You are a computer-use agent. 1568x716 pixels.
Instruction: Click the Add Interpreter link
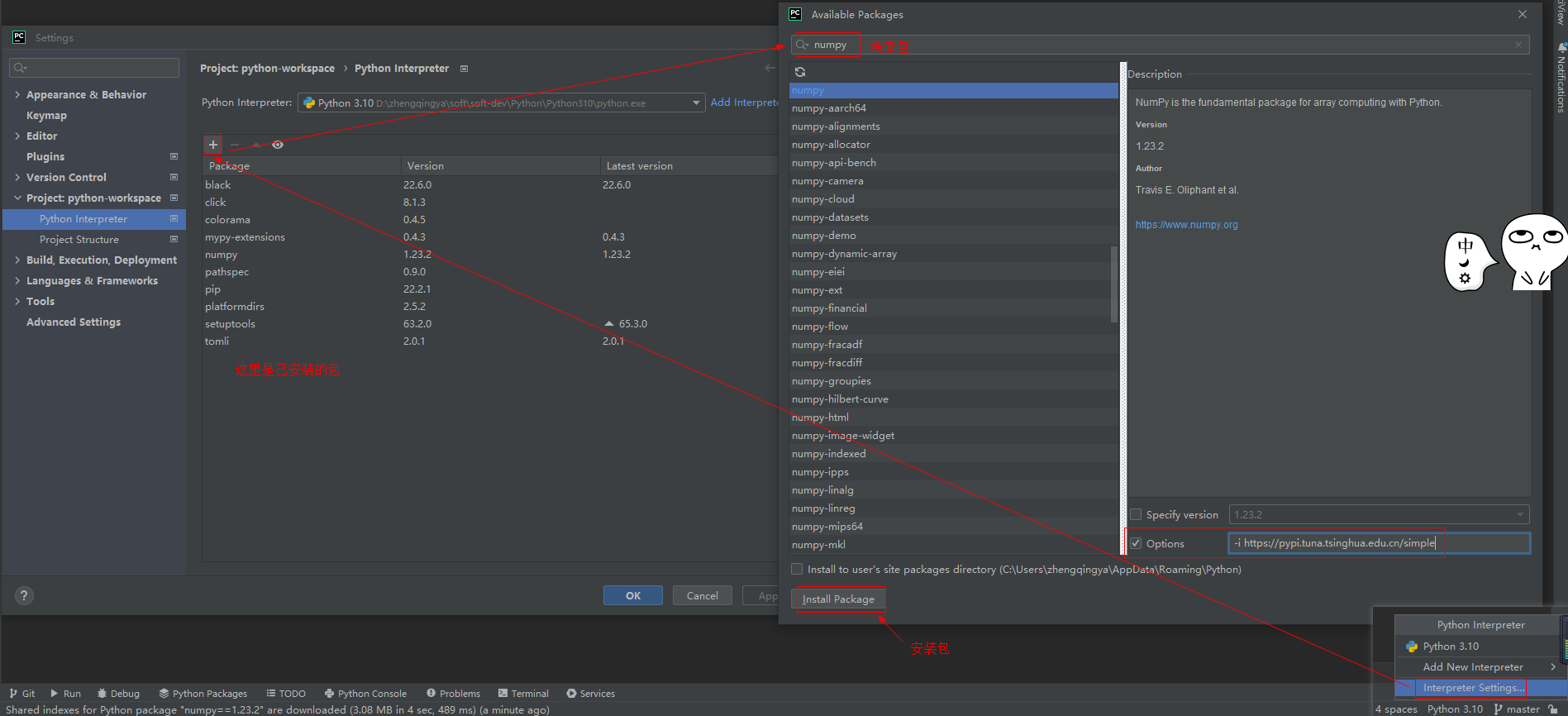coord(744,103)
